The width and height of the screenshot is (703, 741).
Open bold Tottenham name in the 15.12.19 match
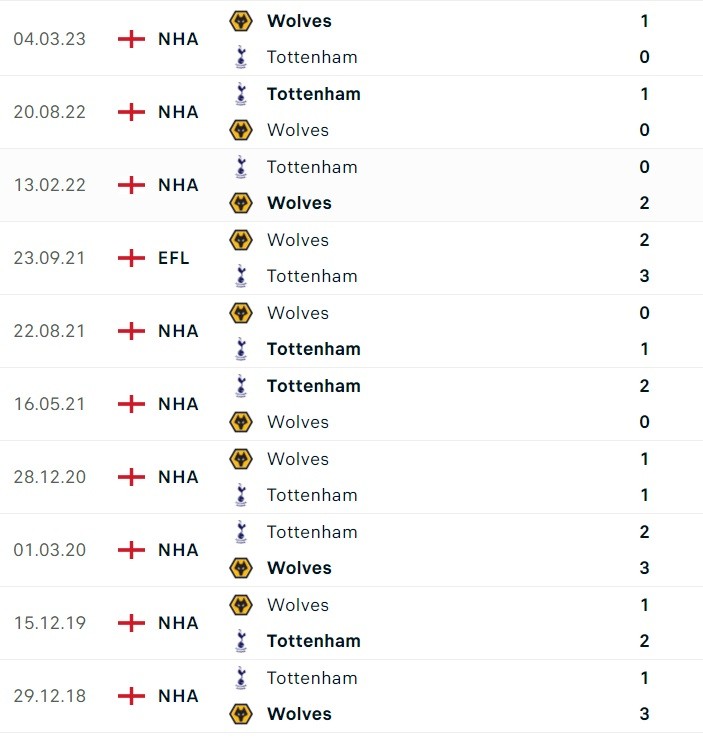[x=313, y=641]
